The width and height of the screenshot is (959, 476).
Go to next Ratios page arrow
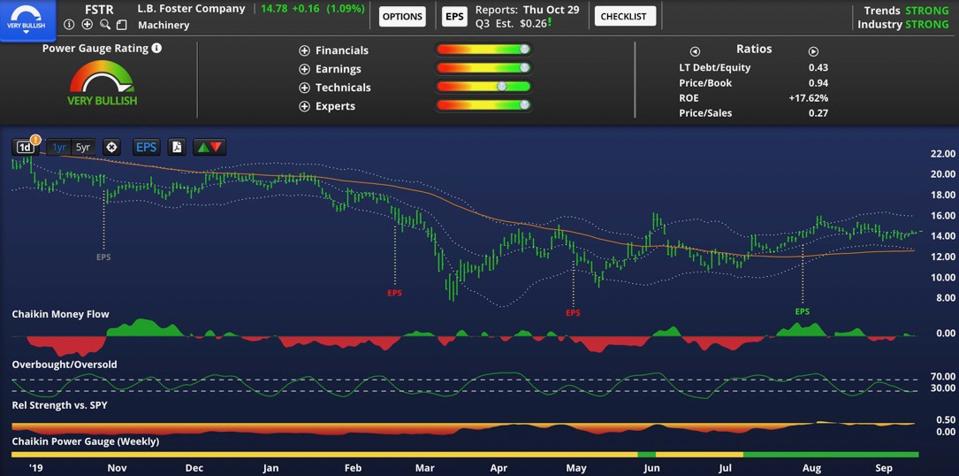pyautogui.click(x=813, y=51)
